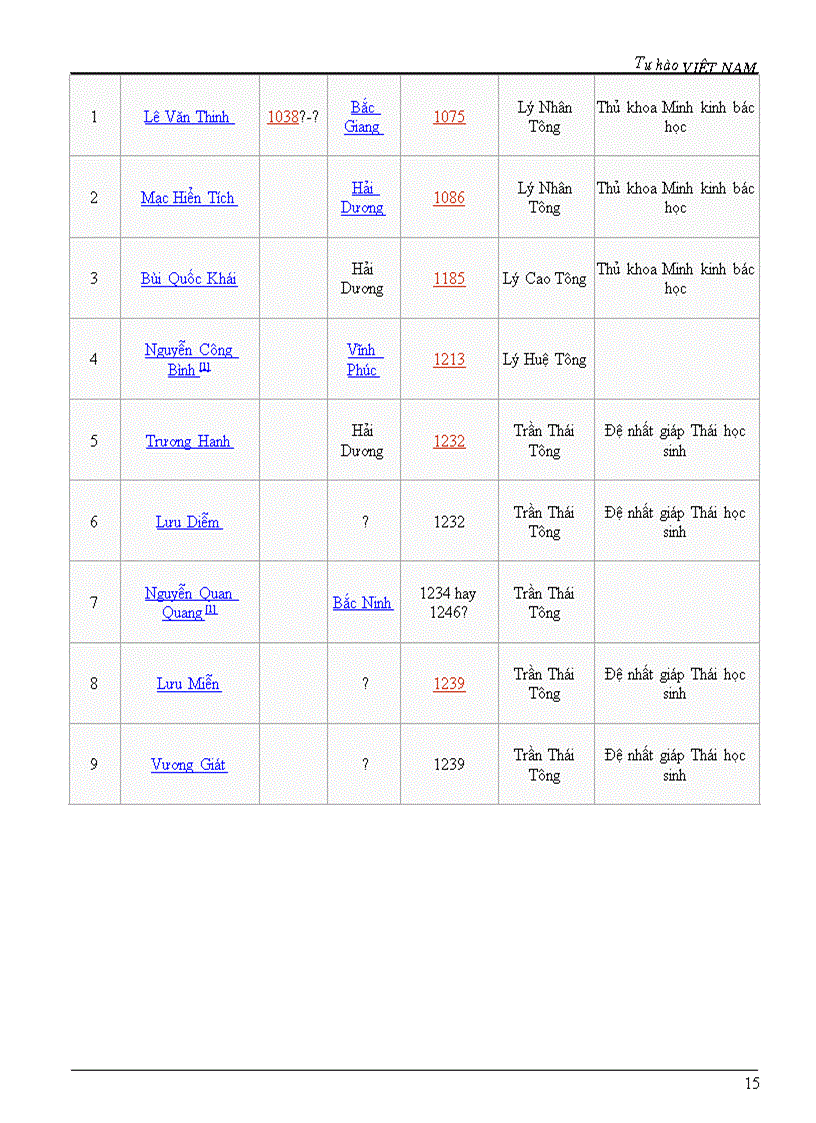Click the red year 1075 link

449,117
